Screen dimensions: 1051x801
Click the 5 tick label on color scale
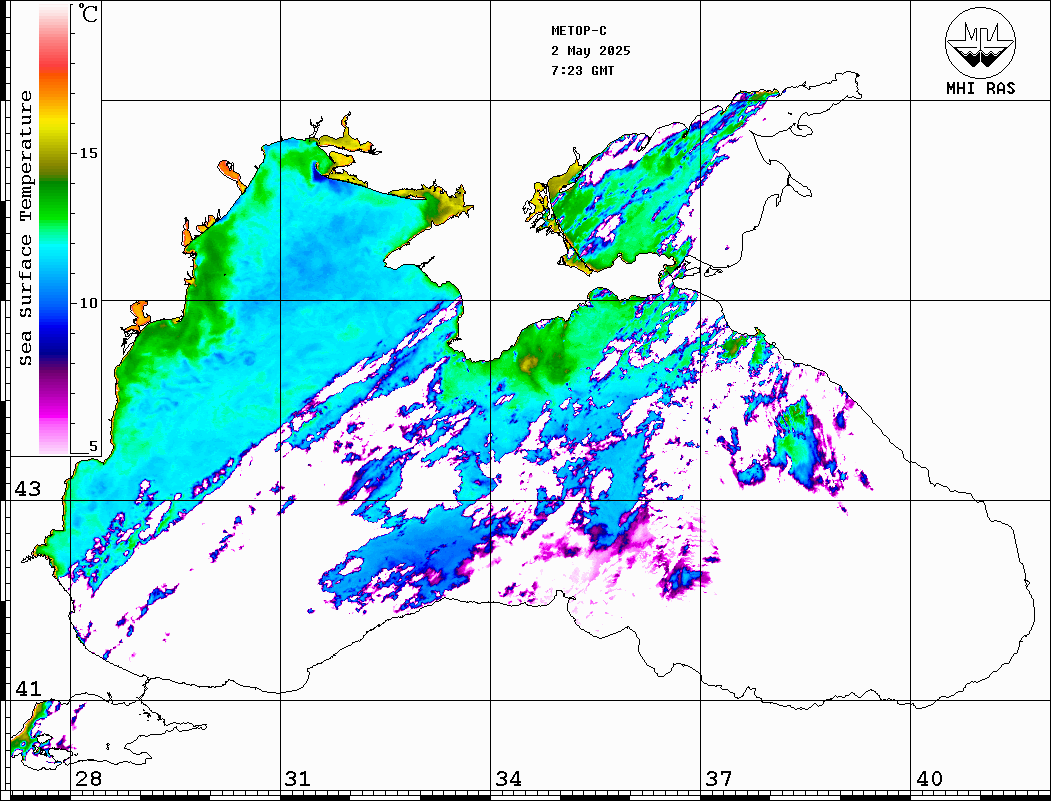click(x=93, y=446)
